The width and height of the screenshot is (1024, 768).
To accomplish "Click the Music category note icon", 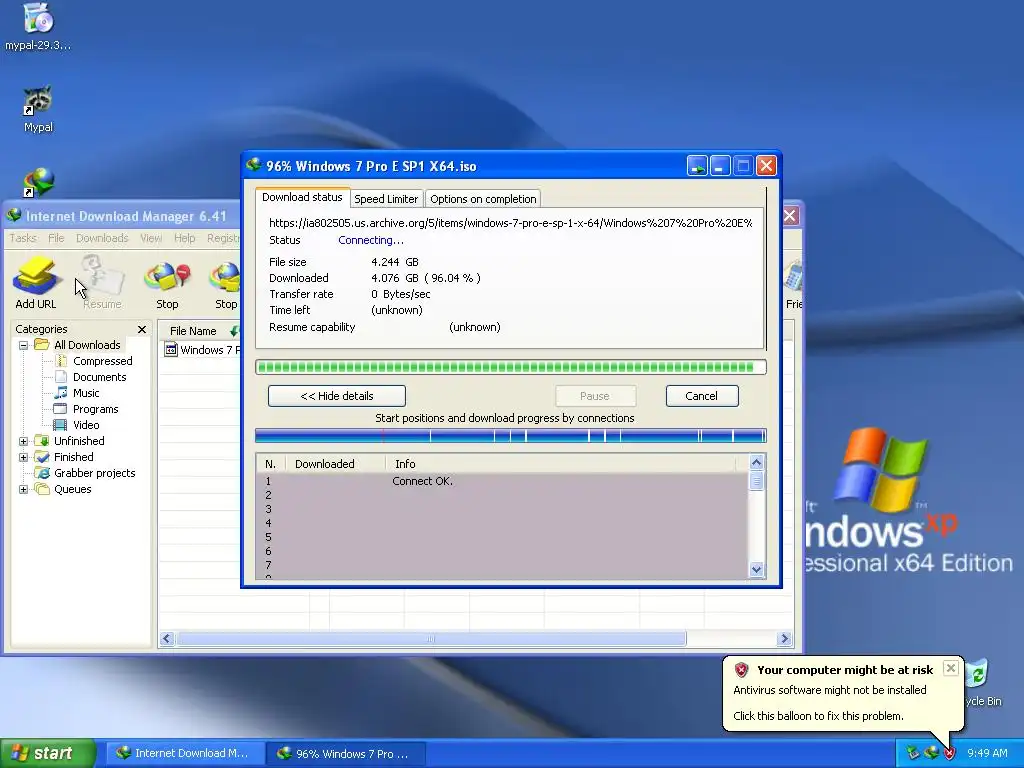I will click(x=61, y=393).
